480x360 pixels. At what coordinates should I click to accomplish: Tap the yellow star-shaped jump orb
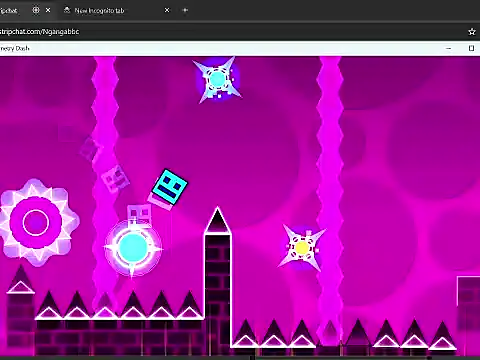point(302,247)
